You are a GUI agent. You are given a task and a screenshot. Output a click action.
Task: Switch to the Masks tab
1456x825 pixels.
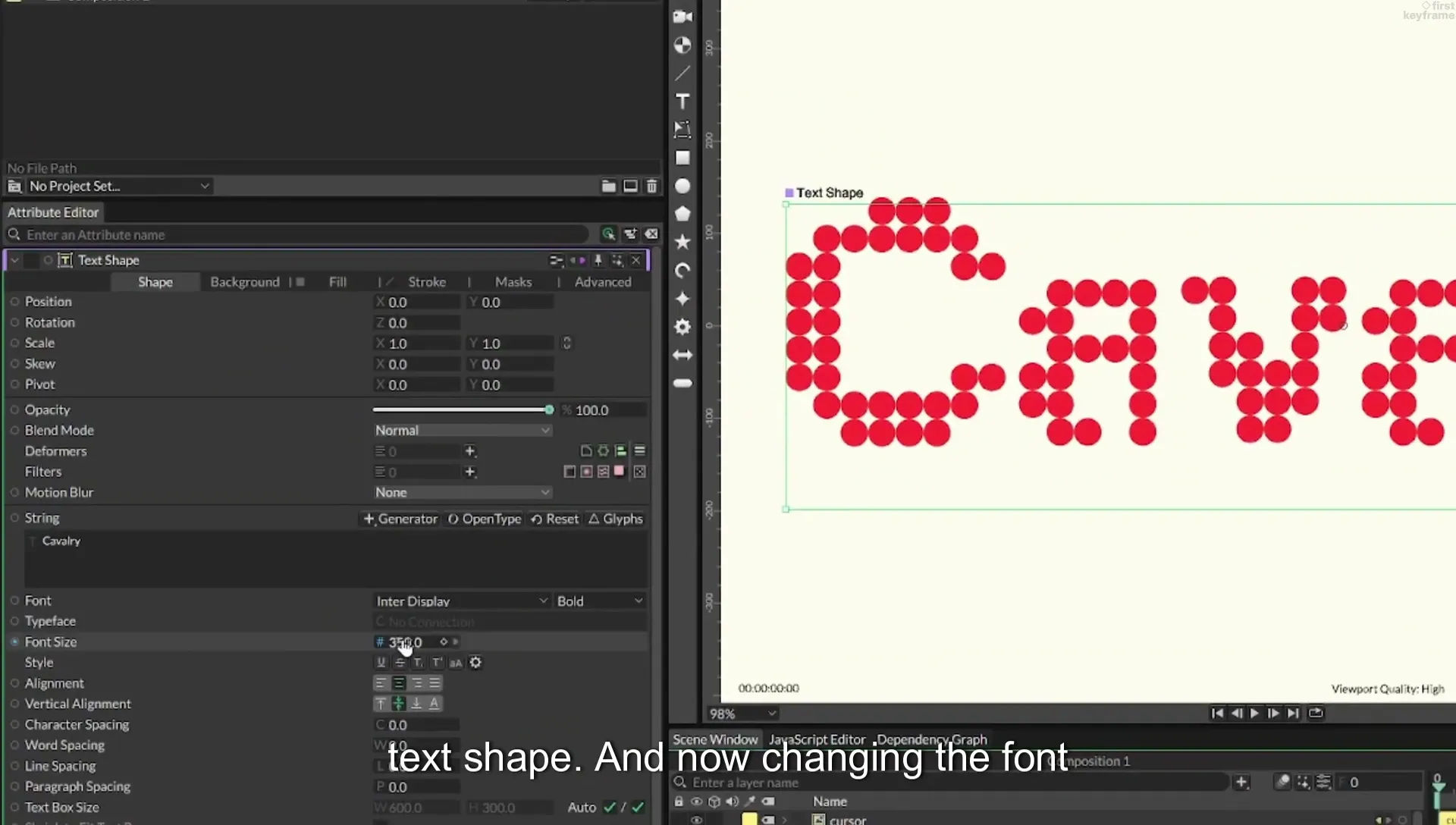513,282
